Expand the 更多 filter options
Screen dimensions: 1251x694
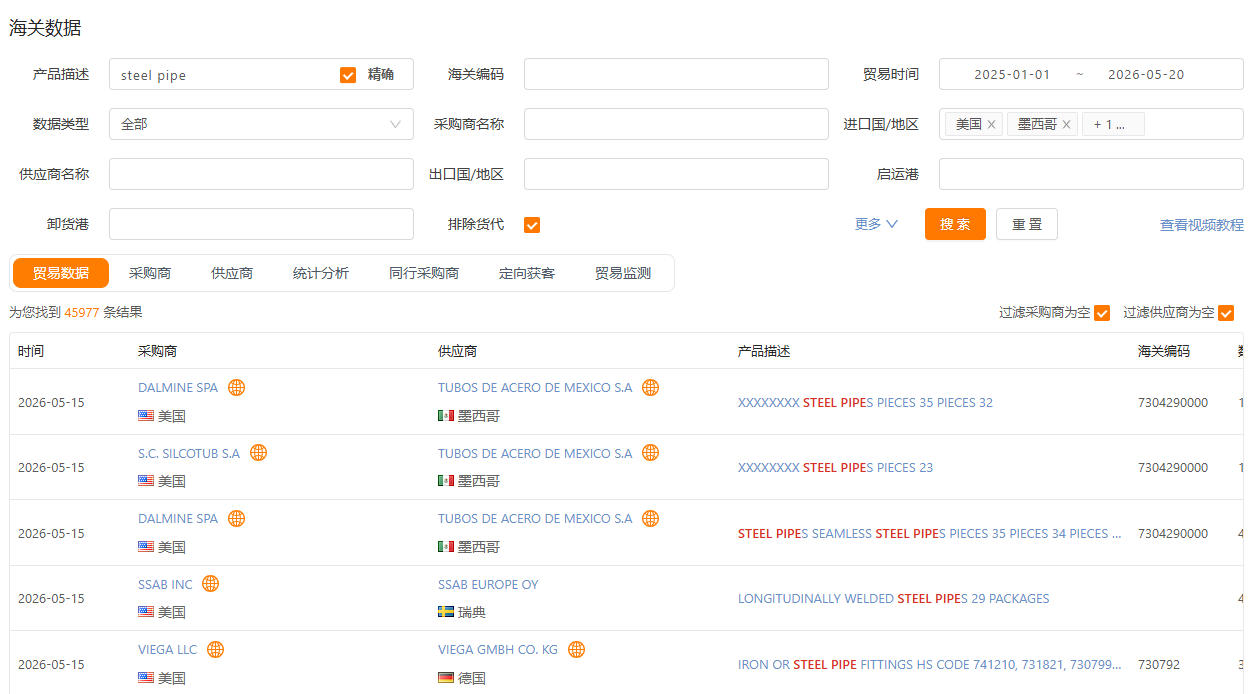tap(876, 224)
